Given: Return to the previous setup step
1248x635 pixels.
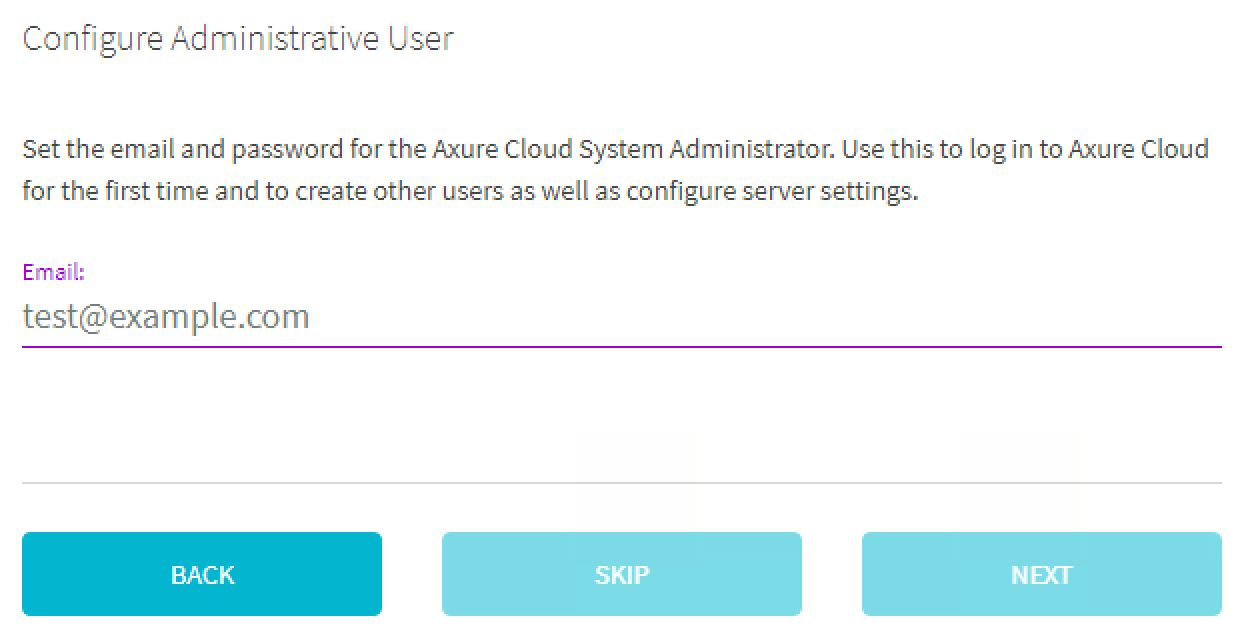Looking at the screenshot, I should pos(202,574).
